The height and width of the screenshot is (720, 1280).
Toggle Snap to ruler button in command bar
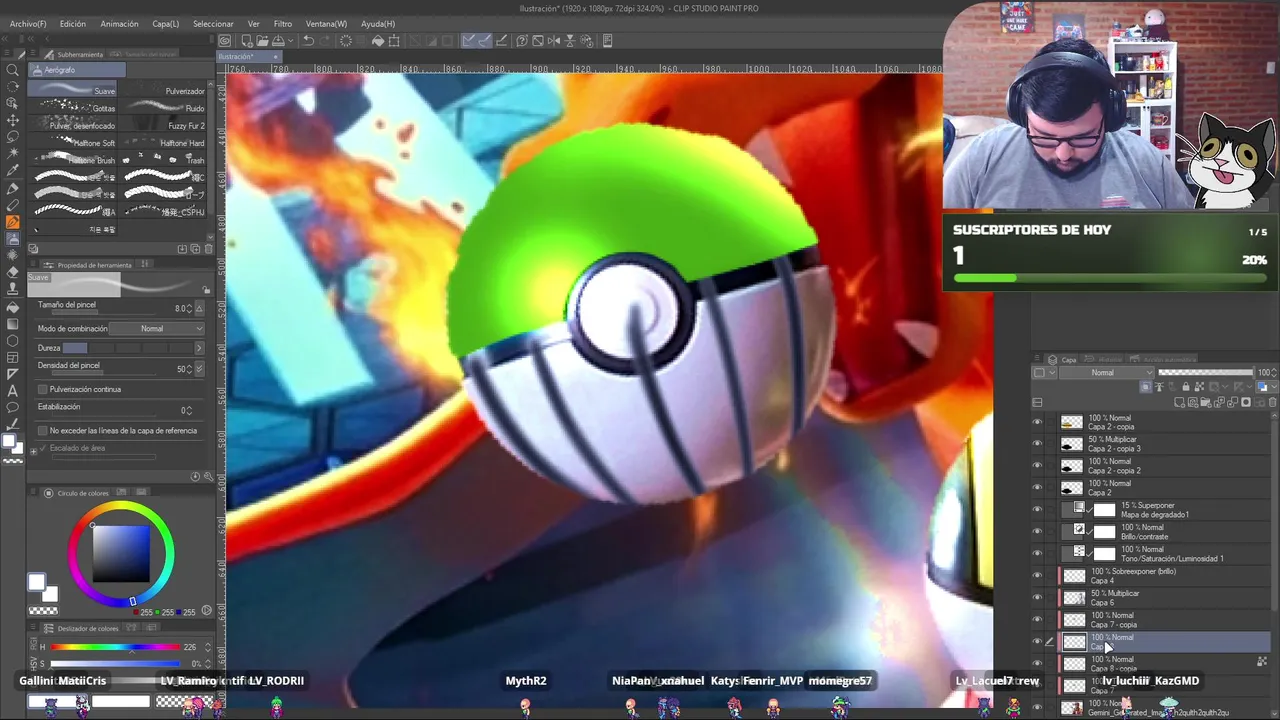[x=467, y=41]
